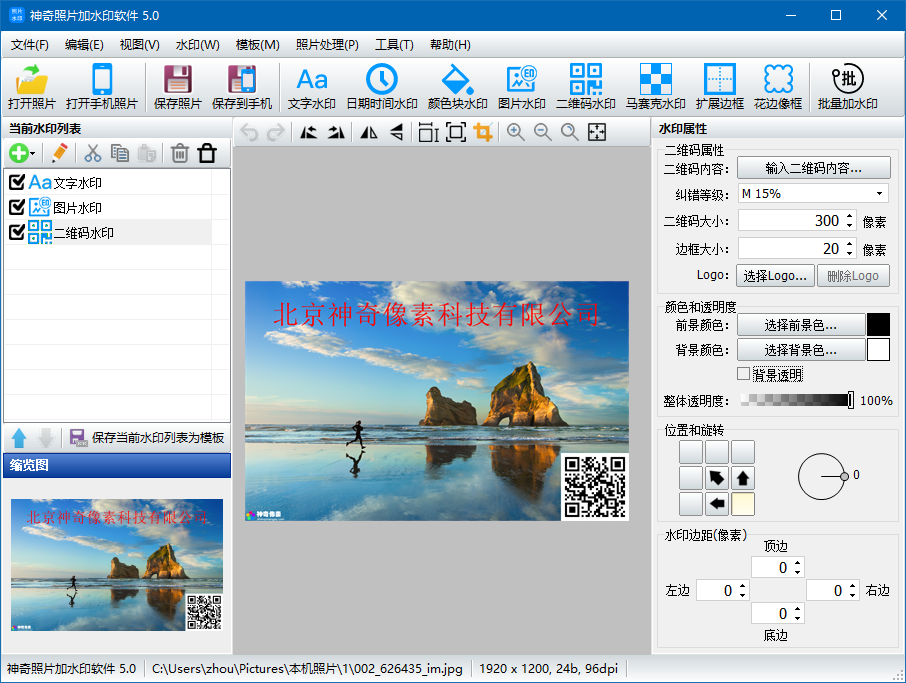906x683 pixels.
Task: Click the 顶边 margin spinner arrows
Action: (797, 567)
